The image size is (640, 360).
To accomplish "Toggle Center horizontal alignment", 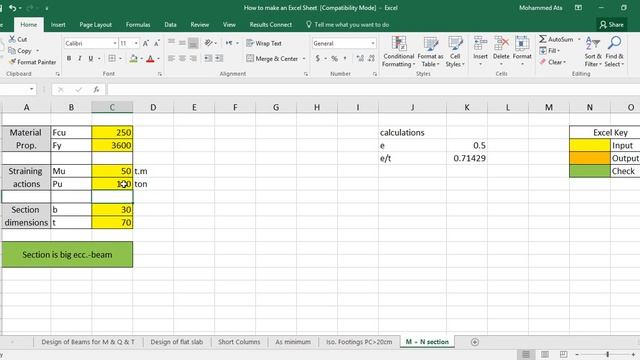I will [x=182, y=58].
